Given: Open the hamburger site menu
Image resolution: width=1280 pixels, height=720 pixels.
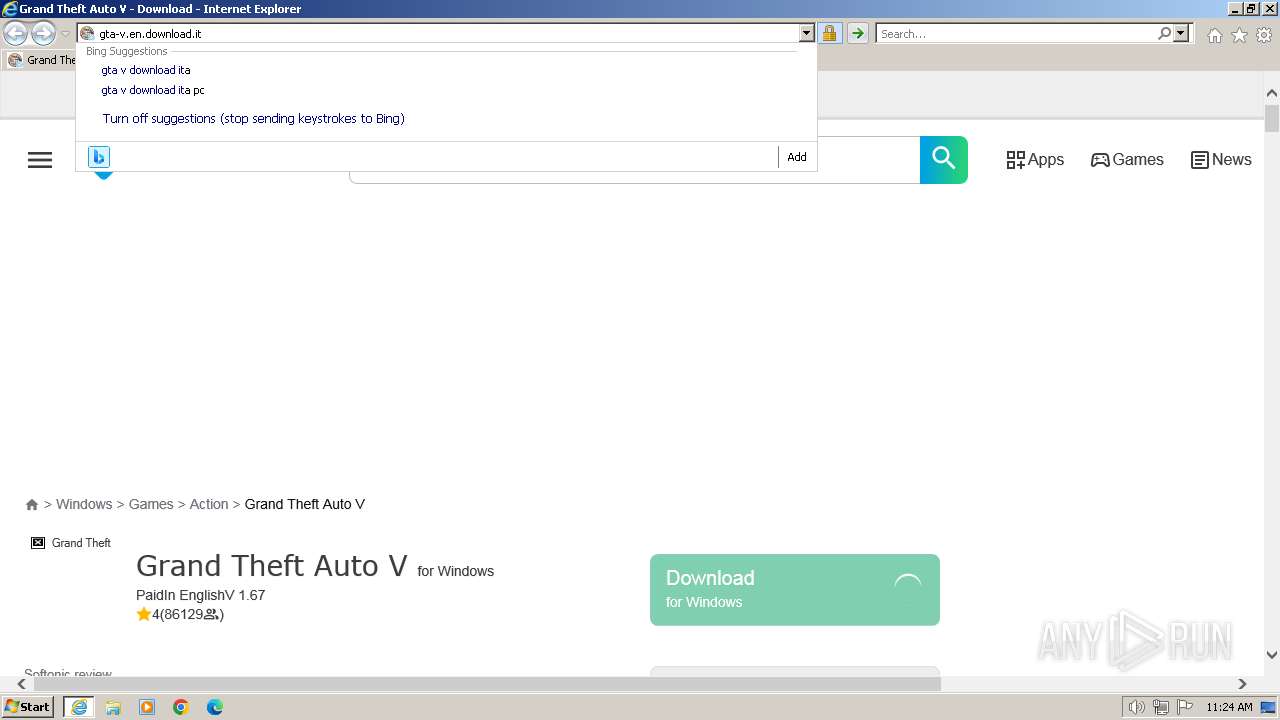Looking at the screenshot, I should (40, 160).
